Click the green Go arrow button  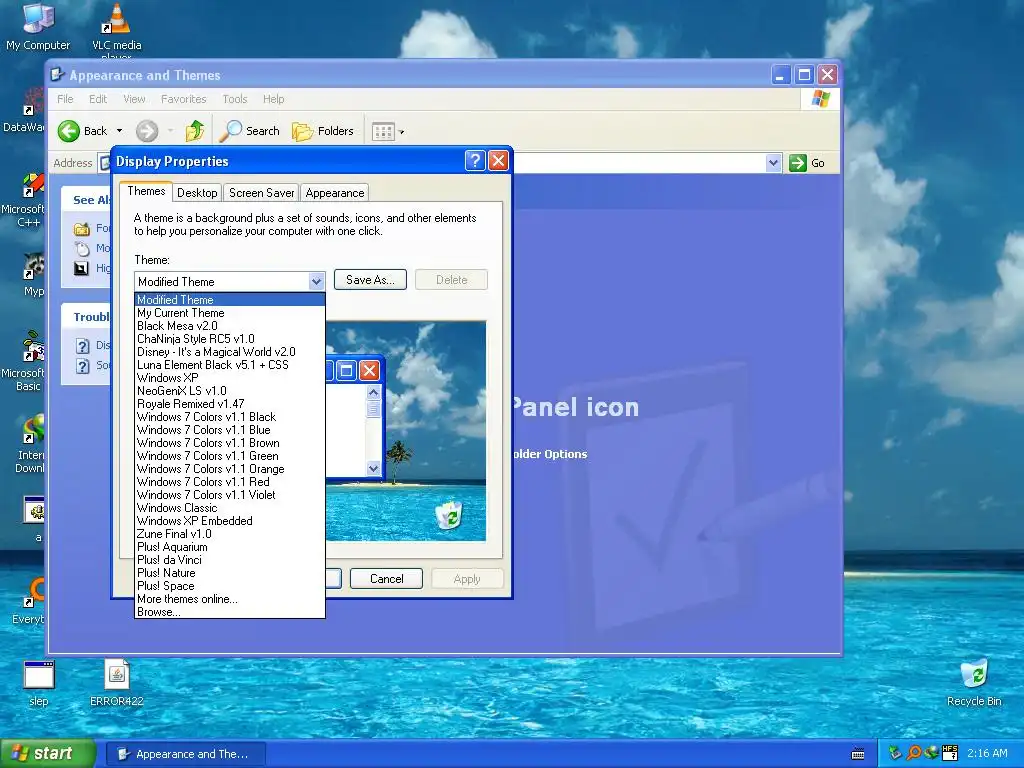pyautogui.click(x=798, y=163)
